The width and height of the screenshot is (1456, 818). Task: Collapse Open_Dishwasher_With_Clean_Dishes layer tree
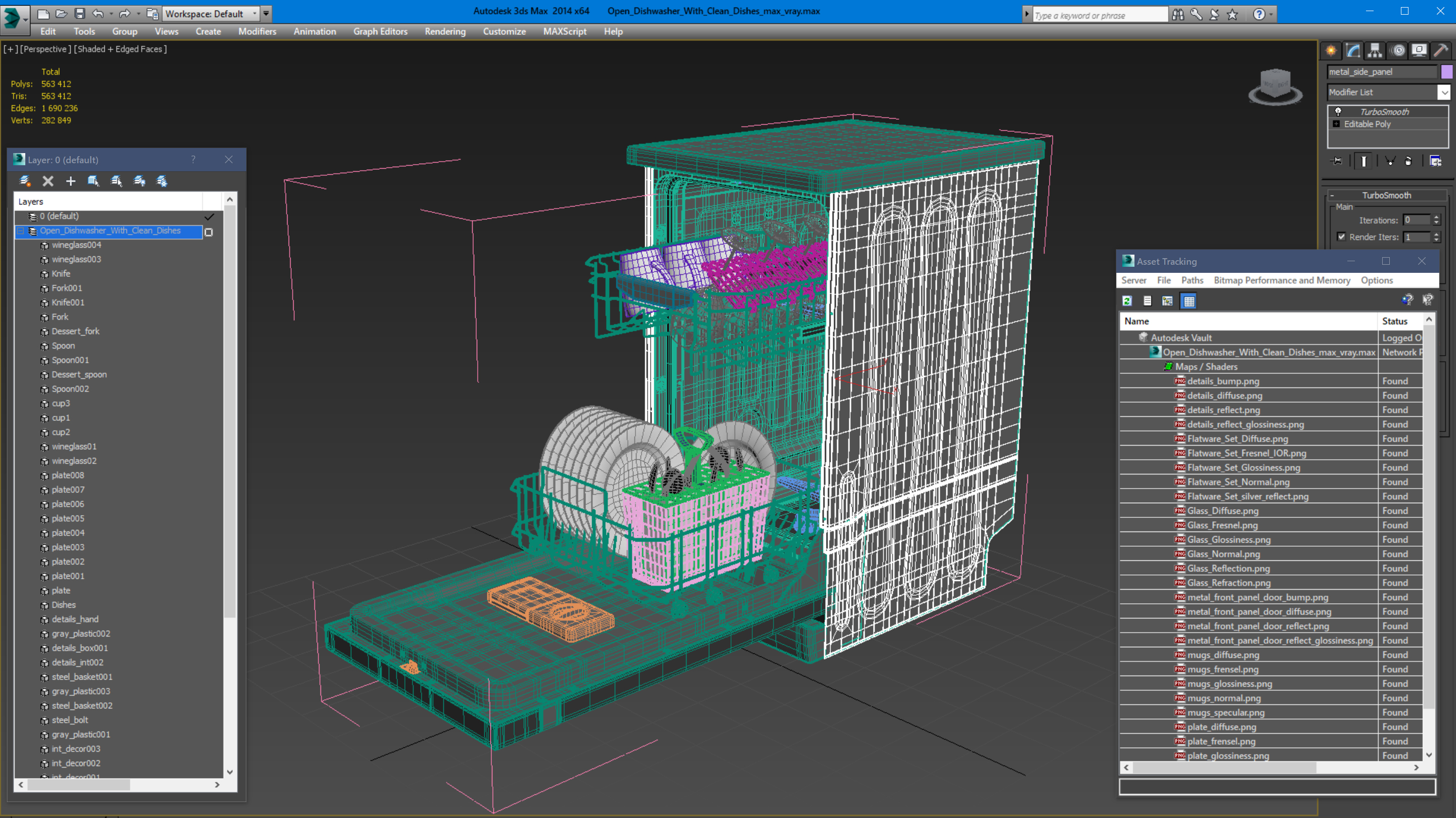tap(21, 231)
